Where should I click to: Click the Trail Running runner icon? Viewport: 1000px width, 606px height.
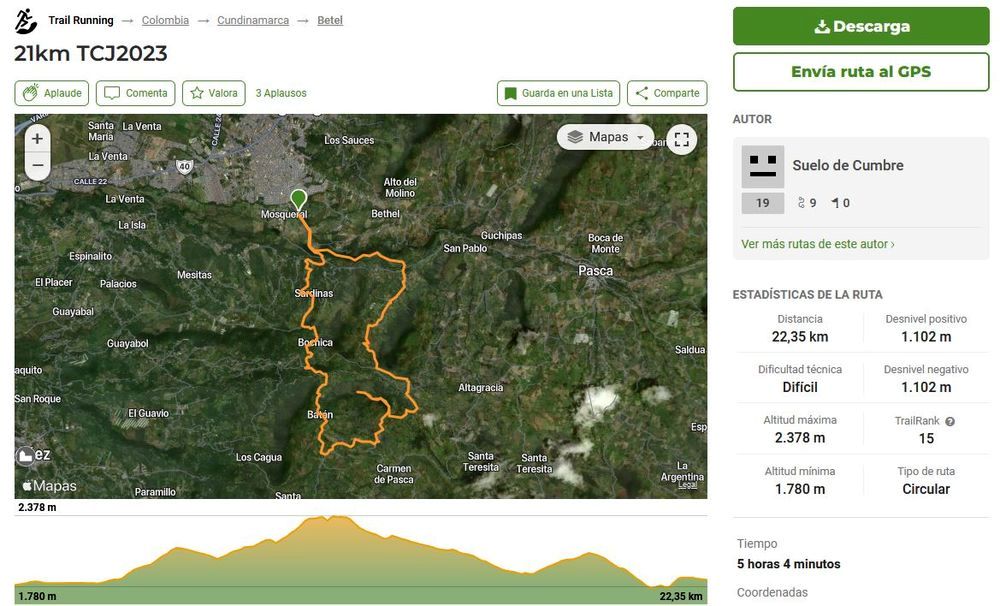pyautogui.click(x=26, y=21)
